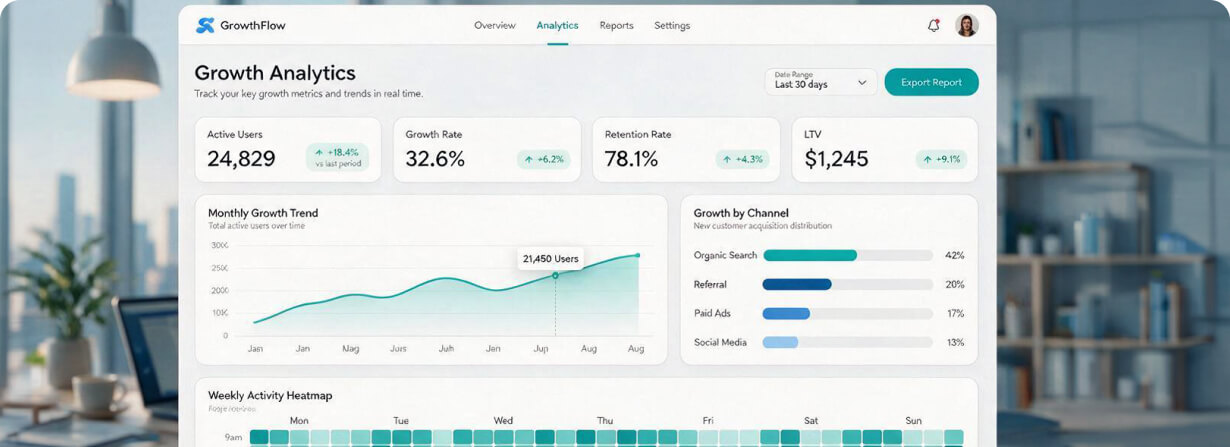The width and height of the screenshot is (1230, 447).
Task: Click the Referral progress bar
Action: click(x=848, y=284)
